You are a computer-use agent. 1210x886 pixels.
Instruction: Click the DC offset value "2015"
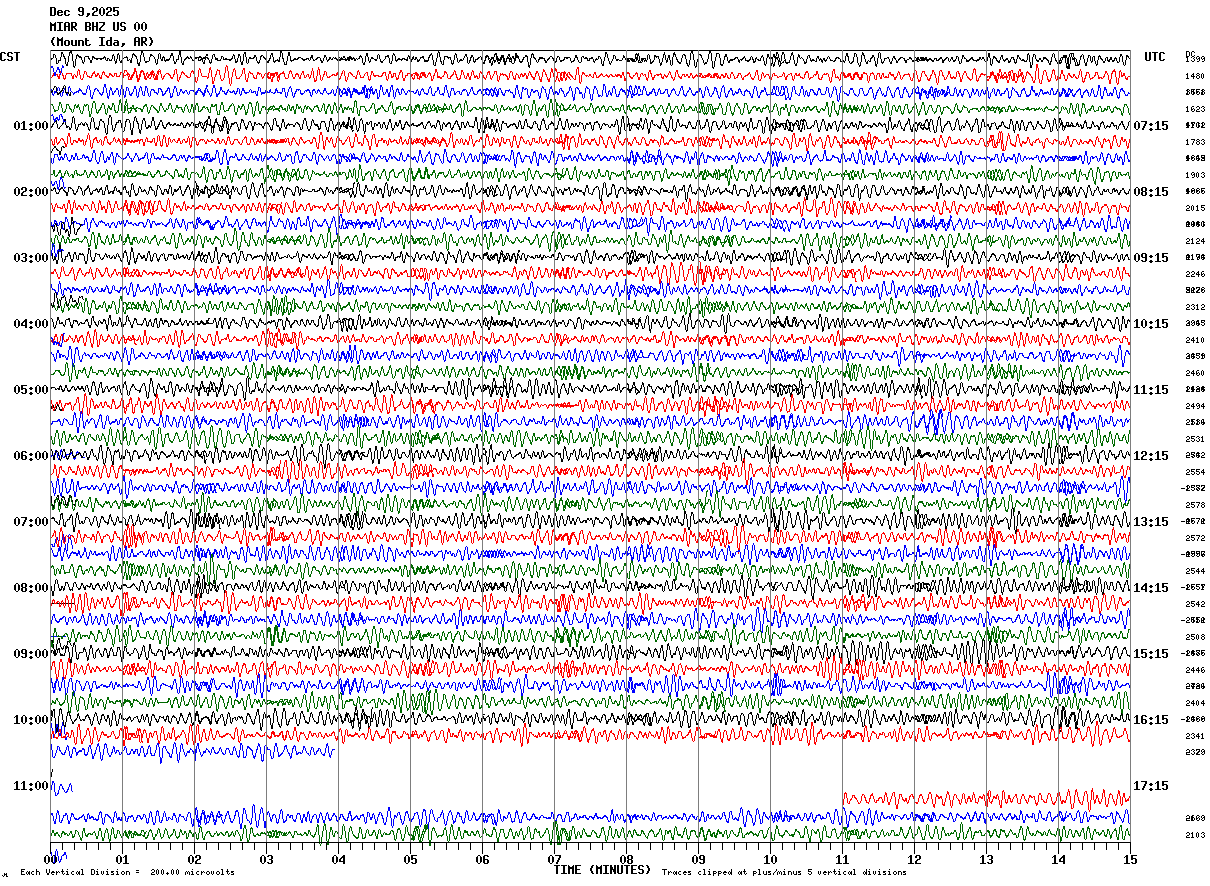(1195, 208)
